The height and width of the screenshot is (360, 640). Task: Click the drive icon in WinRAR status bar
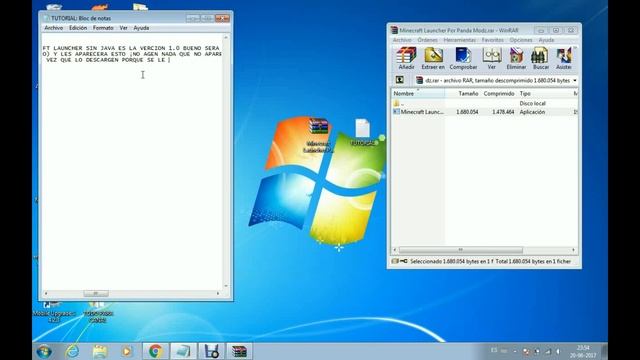click(x=394, y=261)
